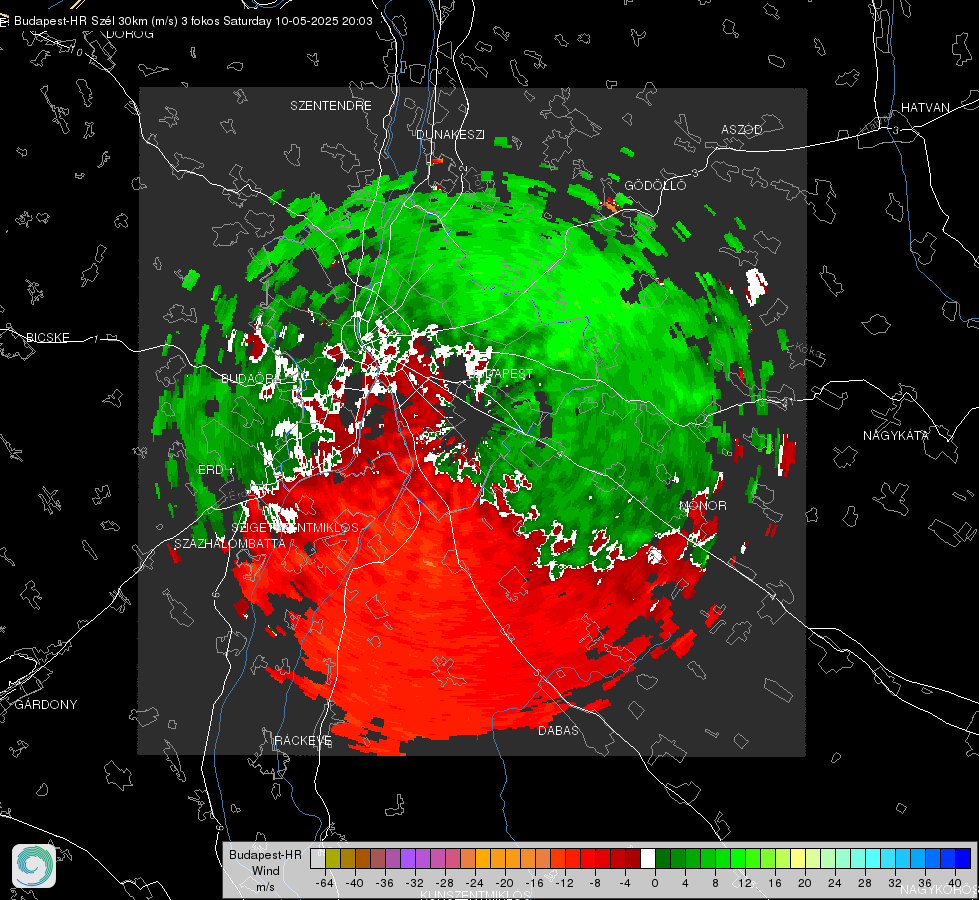Select the NAGYKATA town label
This screenshot has width=979, height=900.
tap(895, 435)
